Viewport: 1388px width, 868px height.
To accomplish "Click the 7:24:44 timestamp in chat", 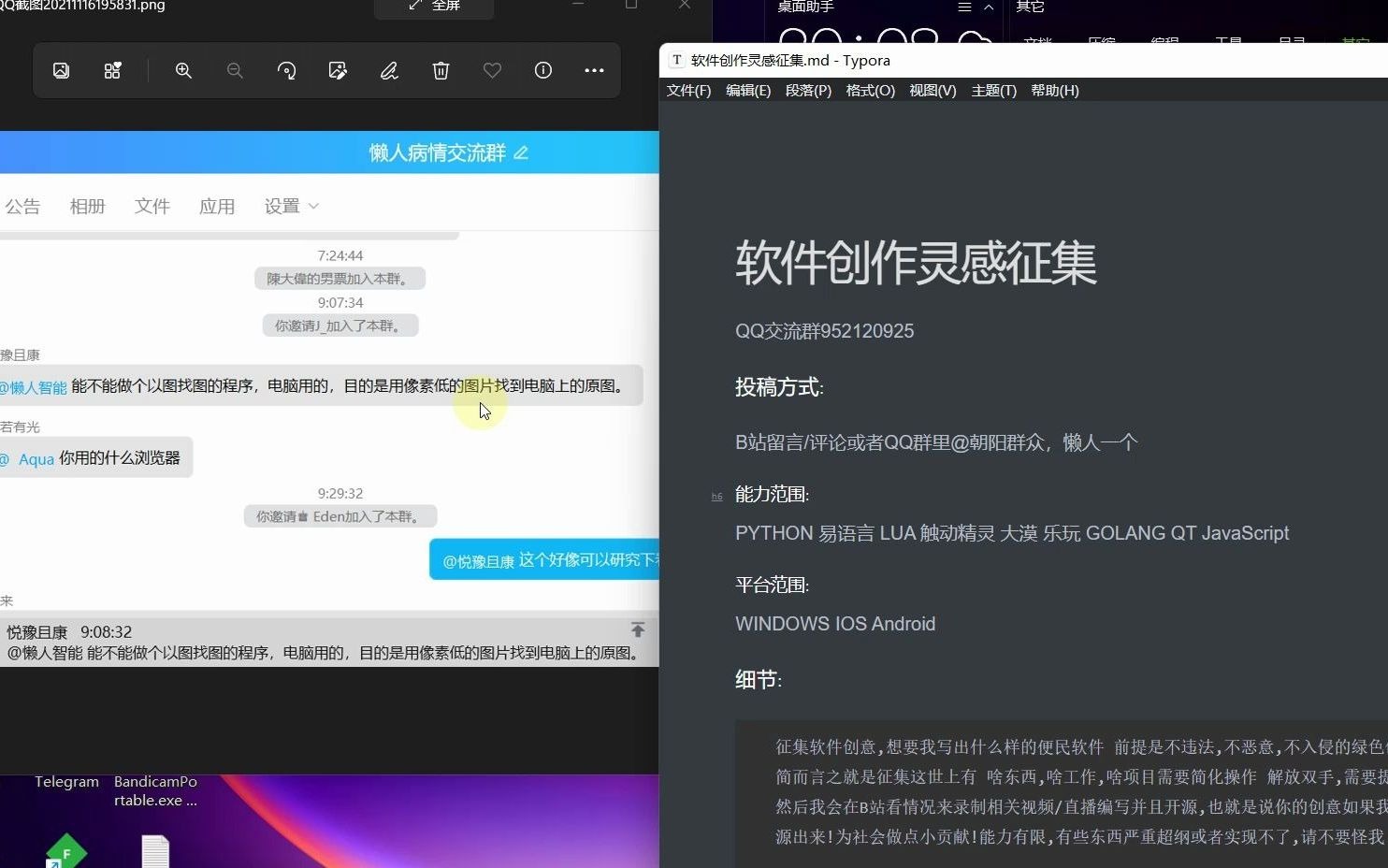I will coord(340,255).
